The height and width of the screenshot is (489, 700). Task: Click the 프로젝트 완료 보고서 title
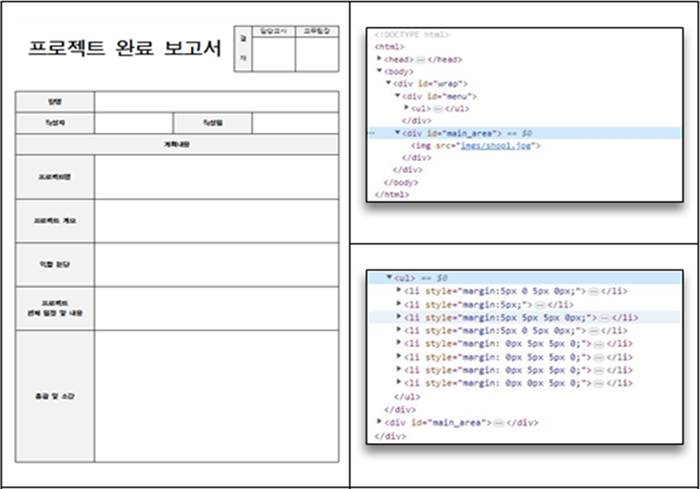click(125, 48)
